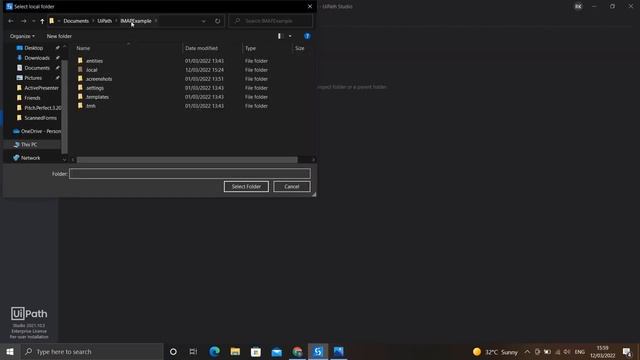Switch the ENG input language
The image size is (640, 360).
tap(580, 352)
